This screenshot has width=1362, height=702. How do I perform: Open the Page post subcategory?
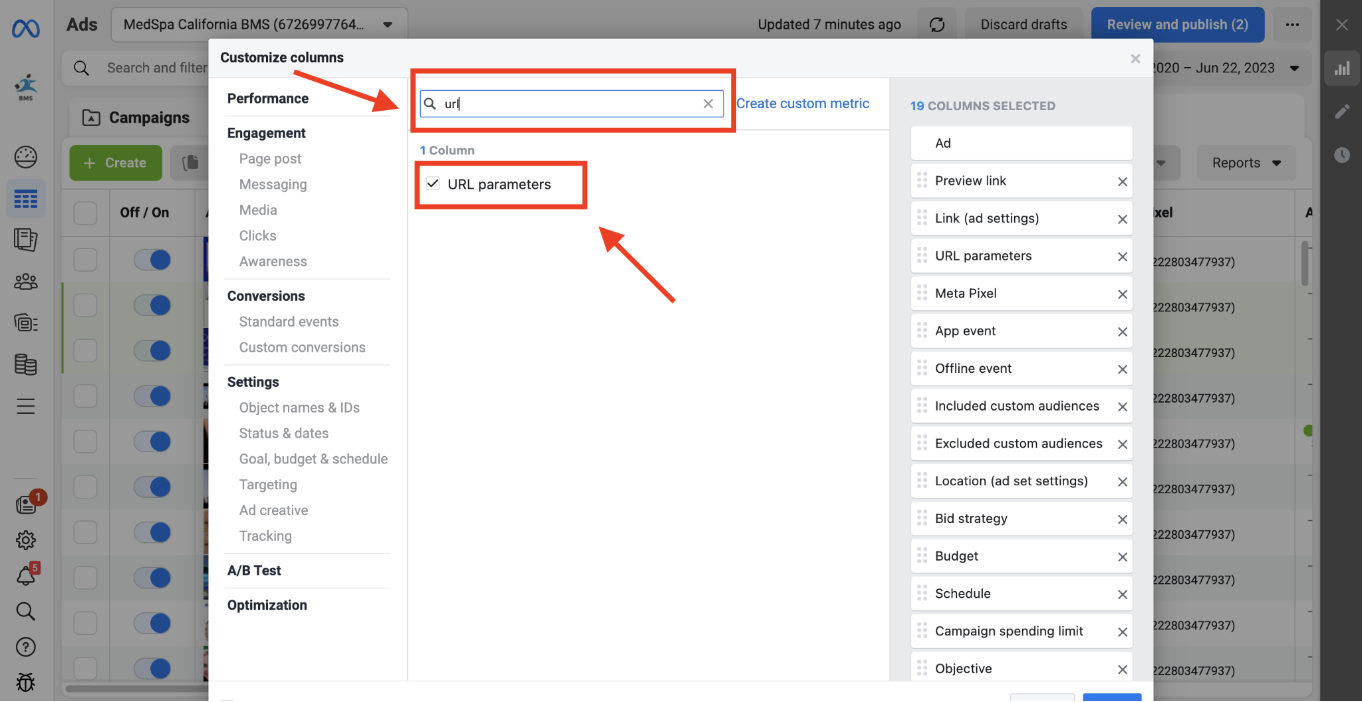click(x=270, y=159)
